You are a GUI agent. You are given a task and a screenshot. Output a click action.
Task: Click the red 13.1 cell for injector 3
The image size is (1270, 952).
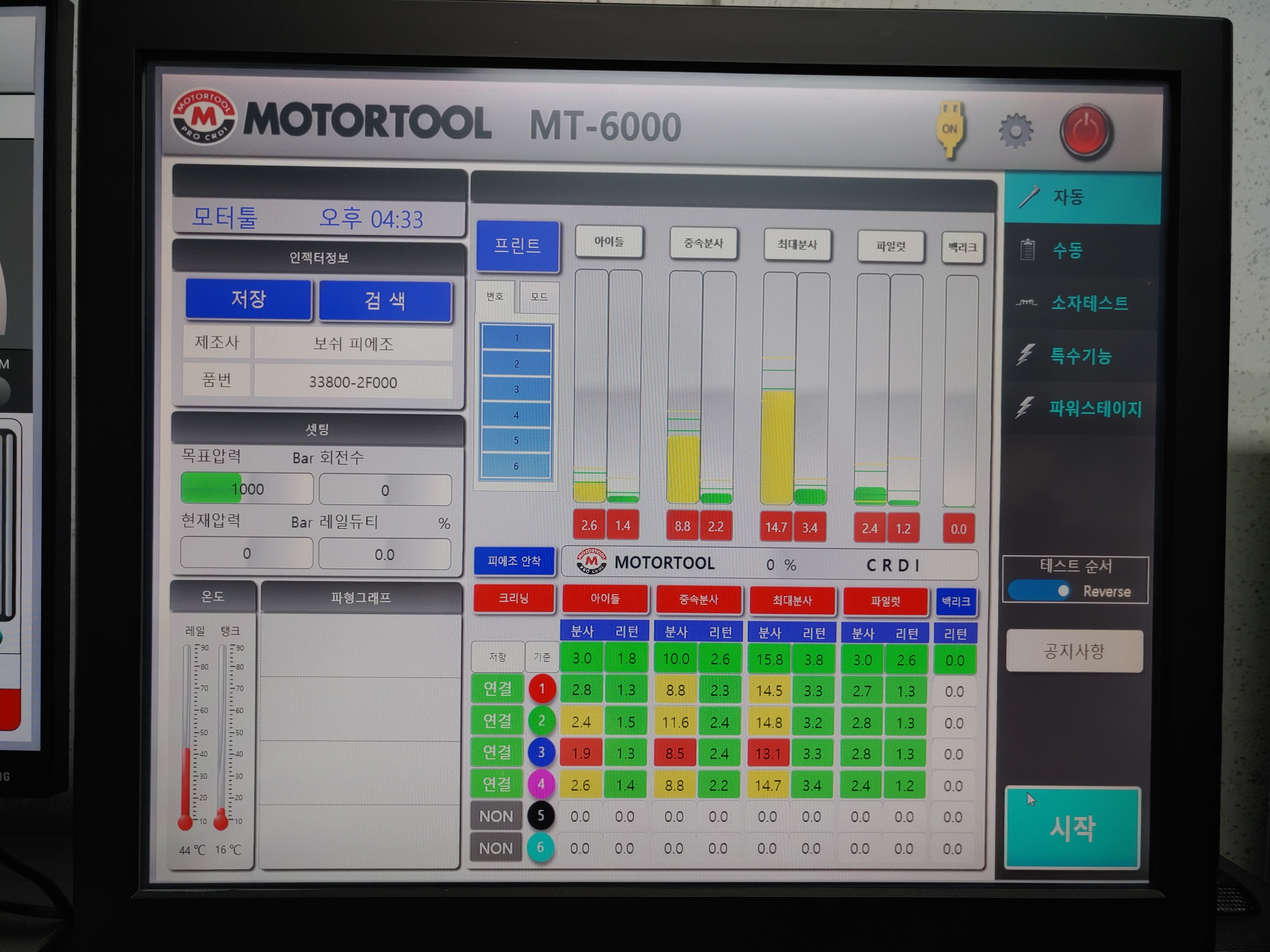coord(768,753)
